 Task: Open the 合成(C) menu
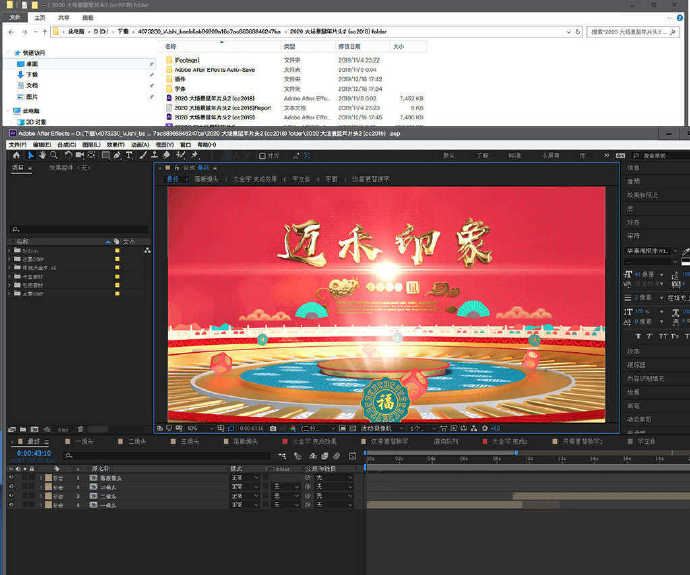click(x=66, y=145)
